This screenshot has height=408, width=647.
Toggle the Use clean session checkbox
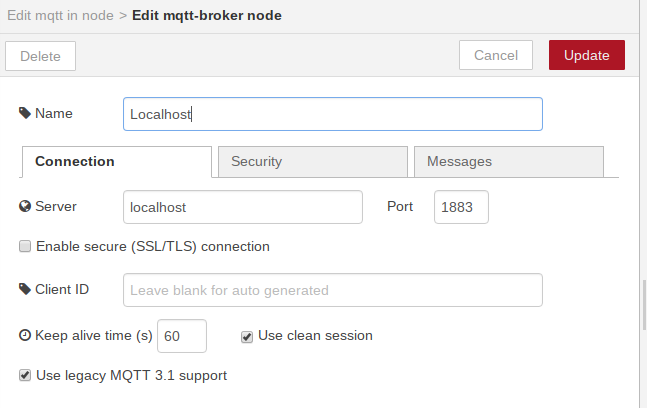click(x=247, y=336)
